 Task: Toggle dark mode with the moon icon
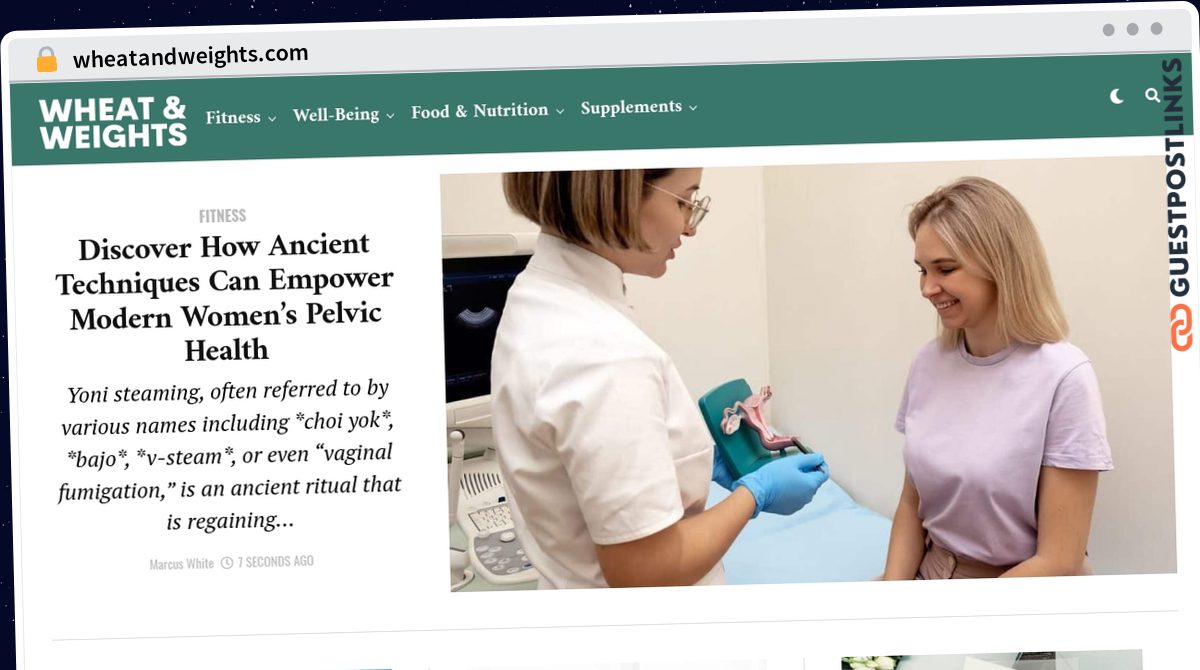pos(1117,96)
